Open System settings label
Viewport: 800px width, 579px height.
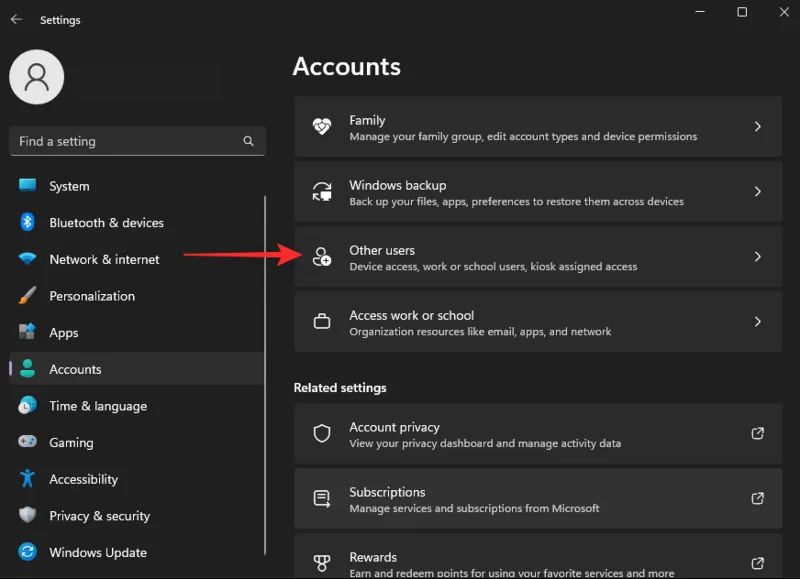(69, 186)
